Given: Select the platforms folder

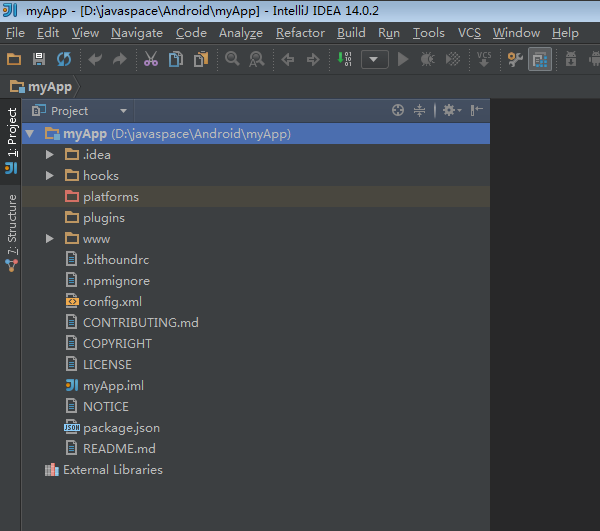Looking at the screenshot, I should [256, 197].
